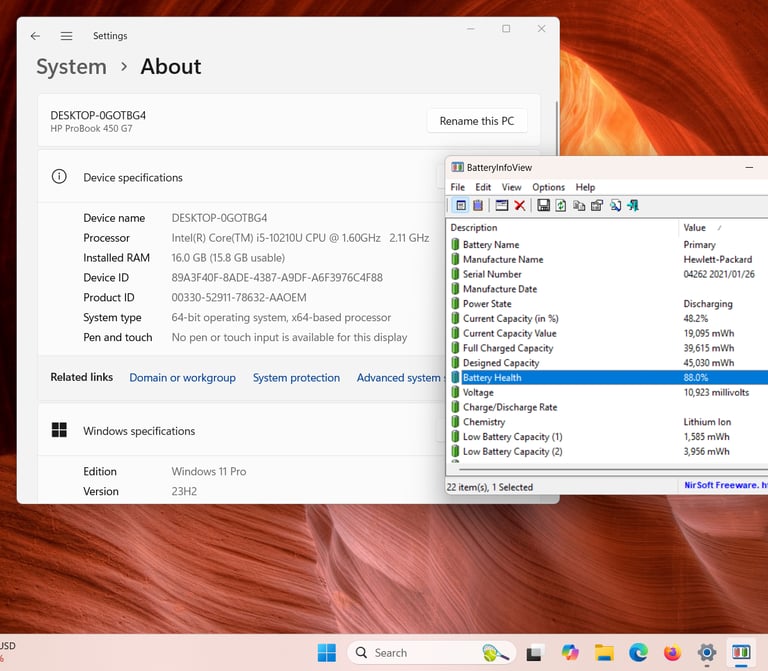768x671 pixels.
Task: Go to System in the breadcrumb
Action: tap(72, 67)
